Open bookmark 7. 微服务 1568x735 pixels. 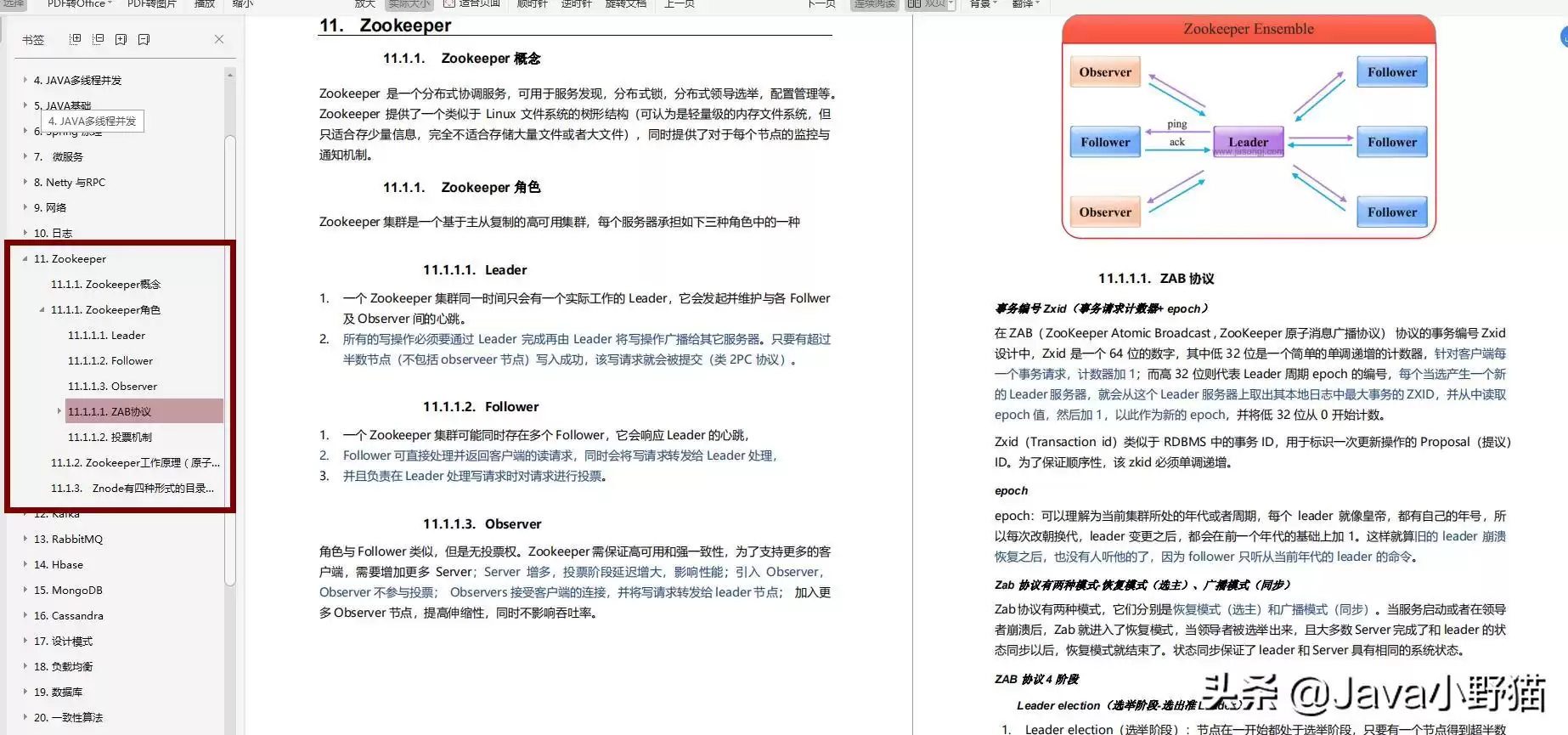pyautogui.click(x=59, y=156)
